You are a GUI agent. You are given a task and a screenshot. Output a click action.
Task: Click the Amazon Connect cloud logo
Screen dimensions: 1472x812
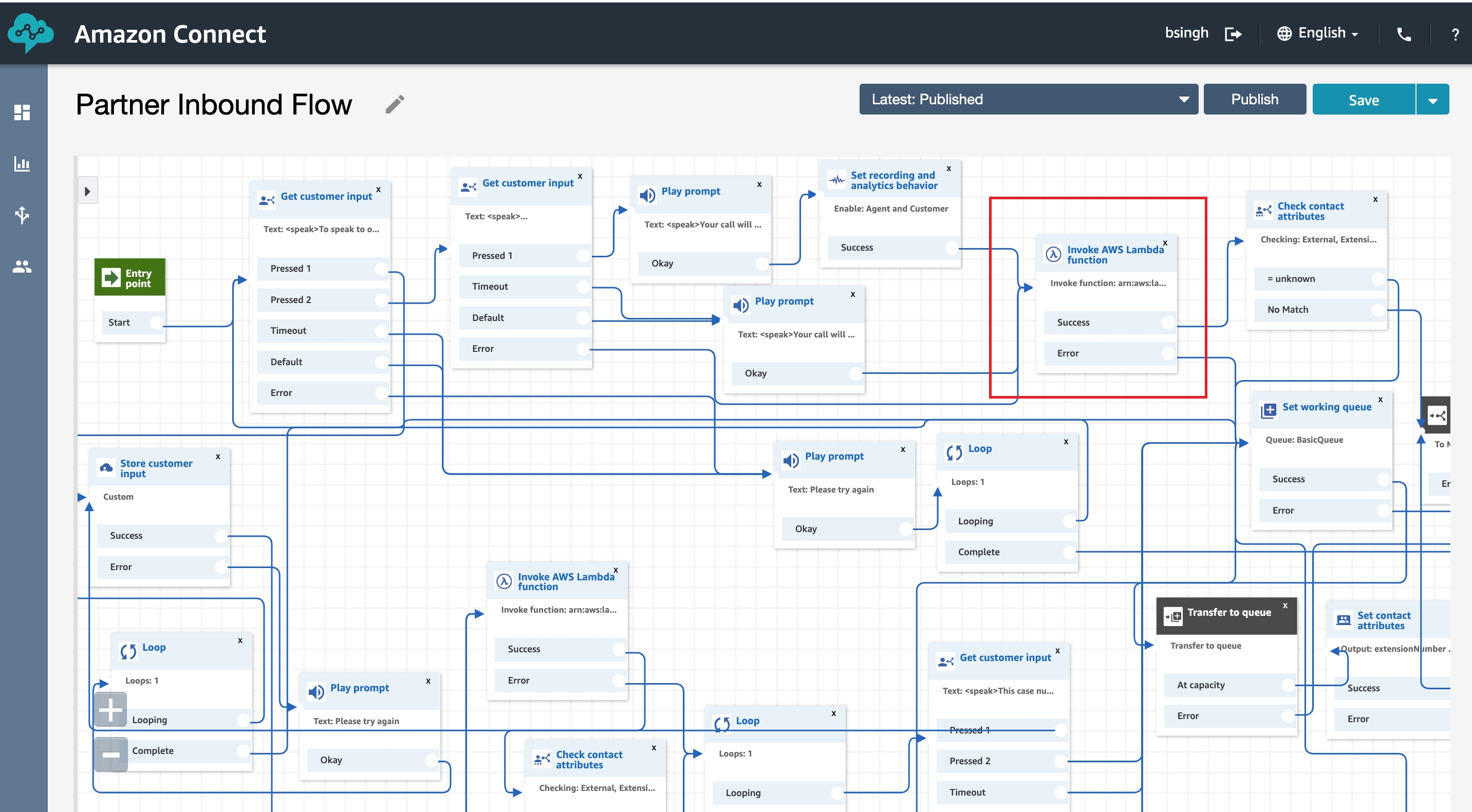(31, 33)
